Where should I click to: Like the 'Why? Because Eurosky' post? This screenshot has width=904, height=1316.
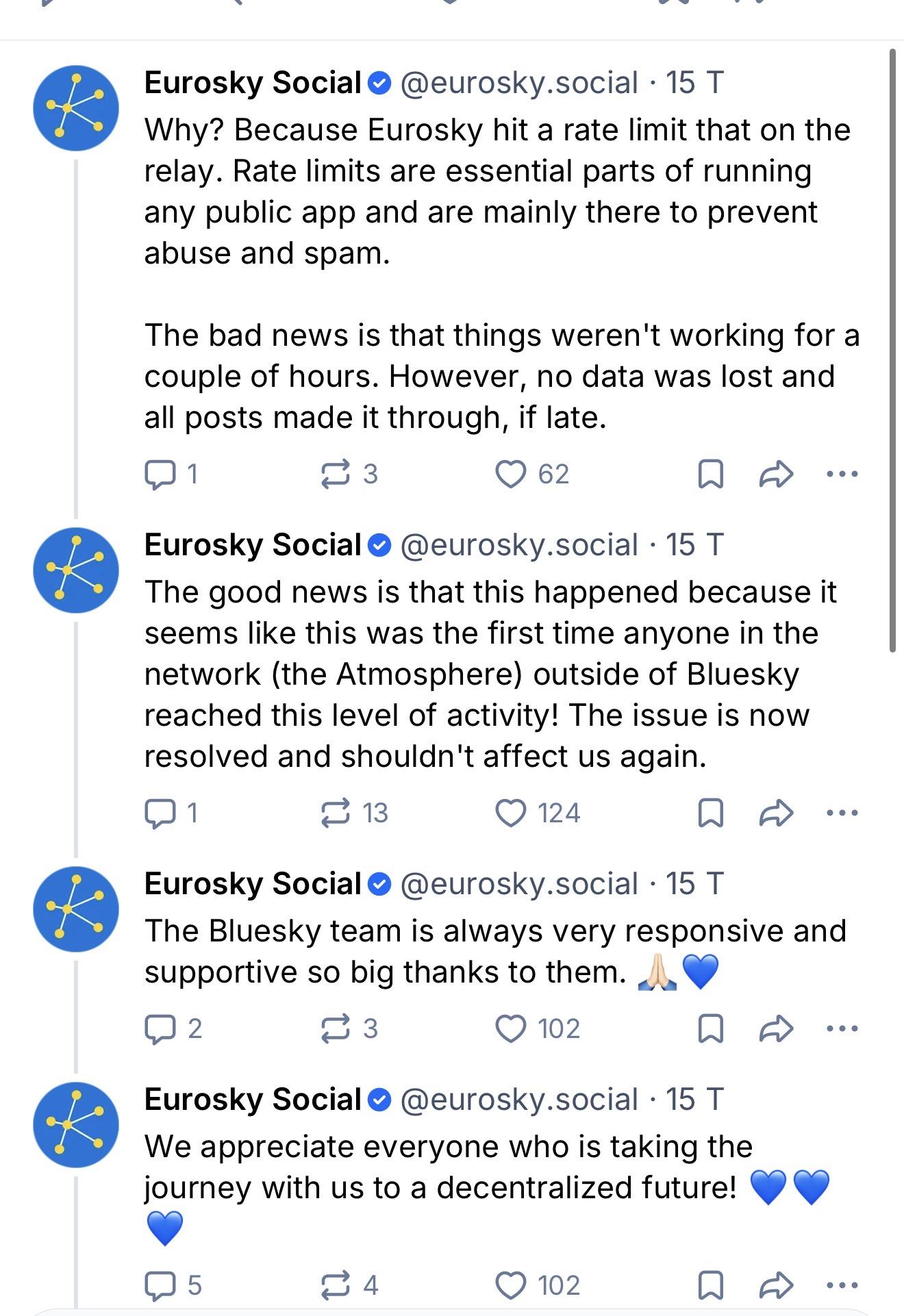click(510, 474)
